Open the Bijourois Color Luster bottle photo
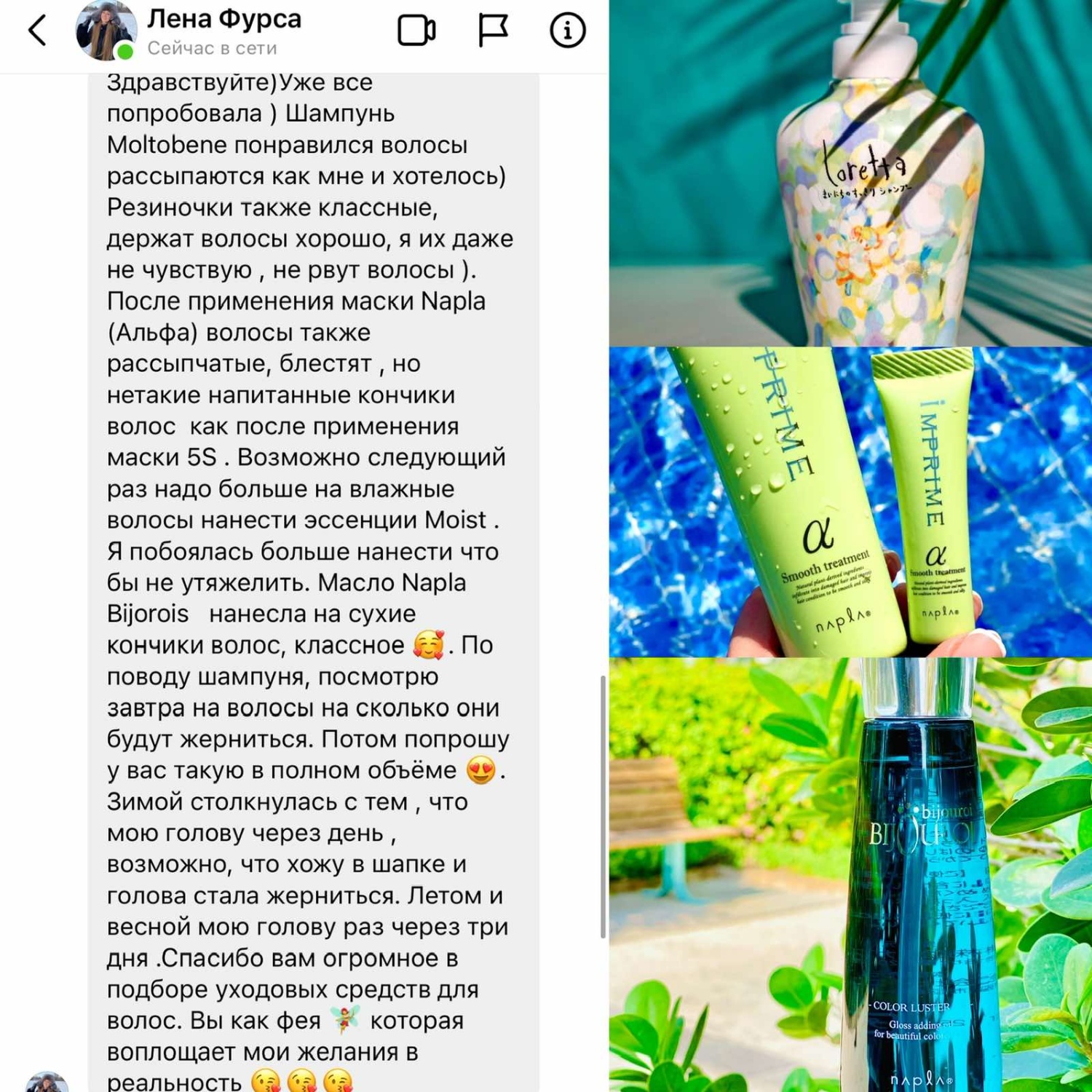Image resolution: width=1092 pixels, height=1092 pixels. coord(850,875)
